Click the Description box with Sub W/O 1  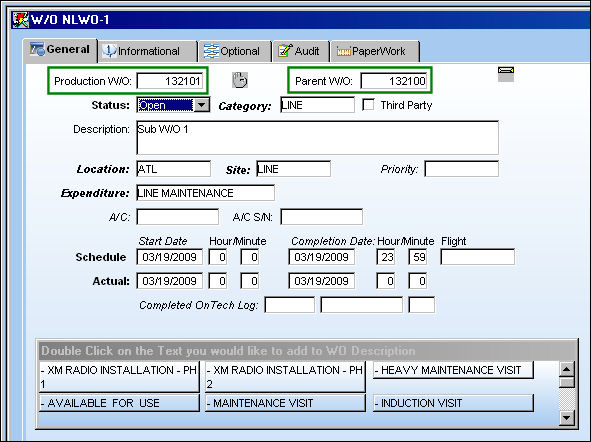[x=317, y=138]
